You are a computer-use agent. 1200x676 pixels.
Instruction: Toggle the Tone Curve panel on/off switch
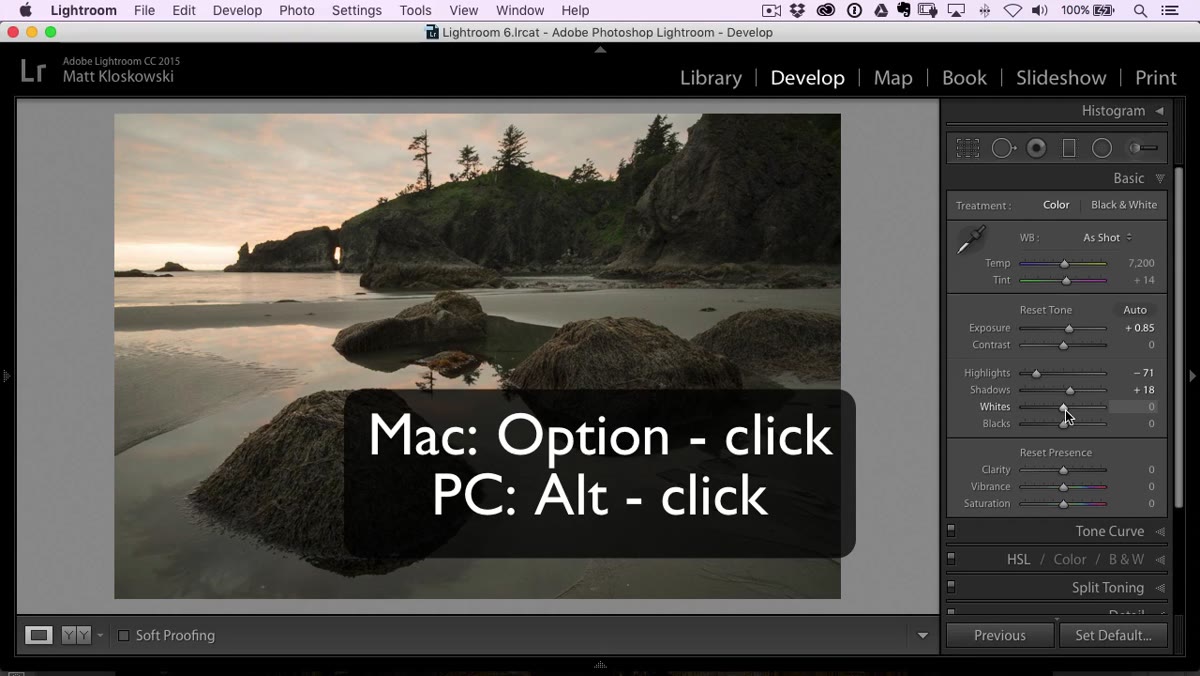[x=951, y=531]
